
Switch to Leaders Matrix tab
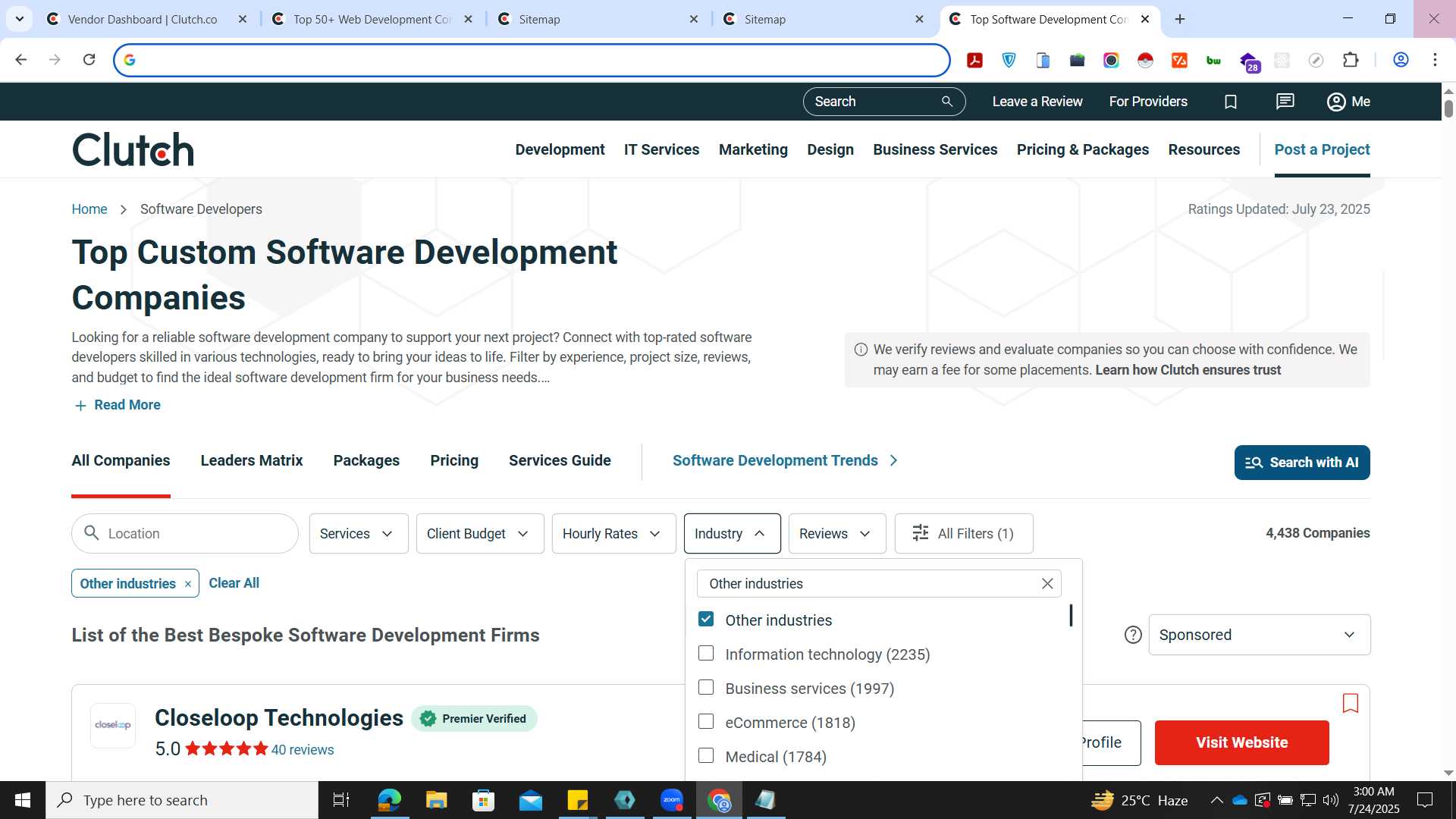coord(252,461)
